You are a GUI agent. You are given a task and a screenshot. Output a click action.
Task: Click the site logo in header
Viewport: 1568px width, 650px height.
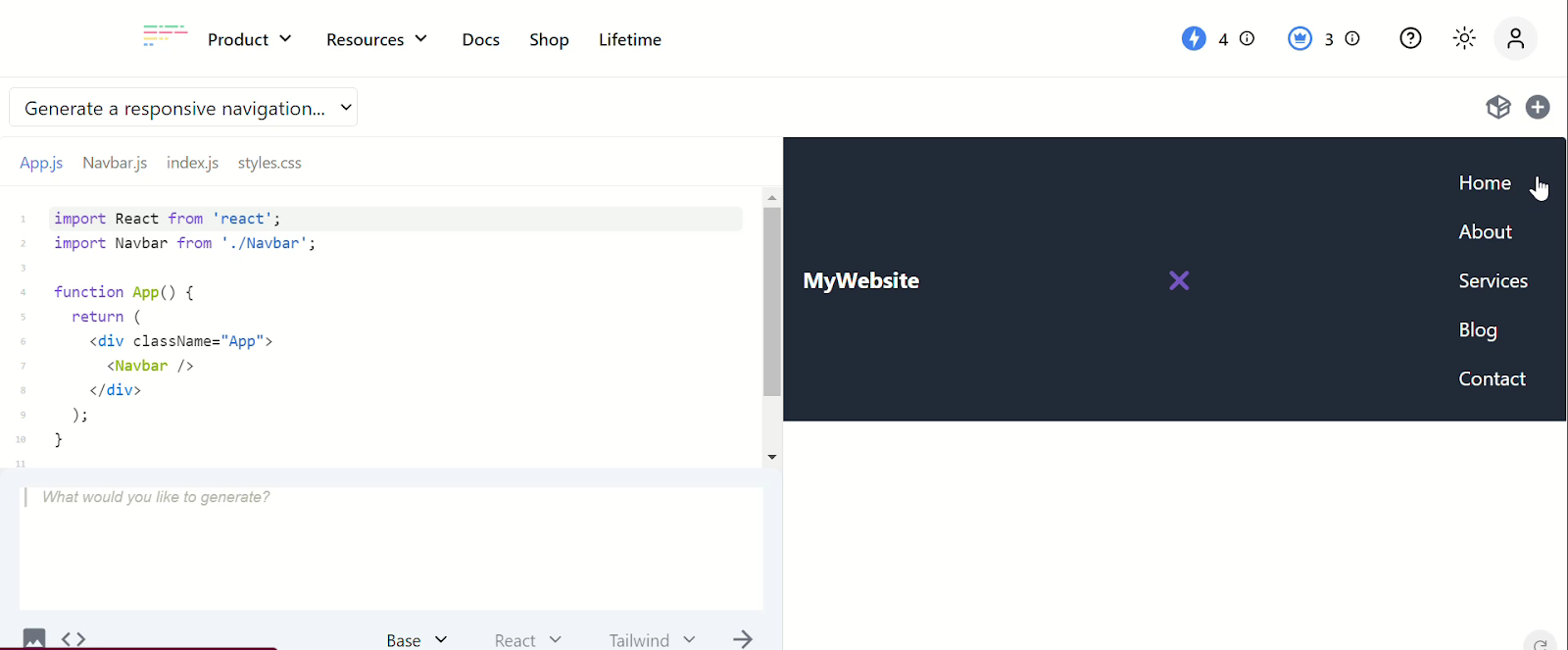tap(165, 36)
